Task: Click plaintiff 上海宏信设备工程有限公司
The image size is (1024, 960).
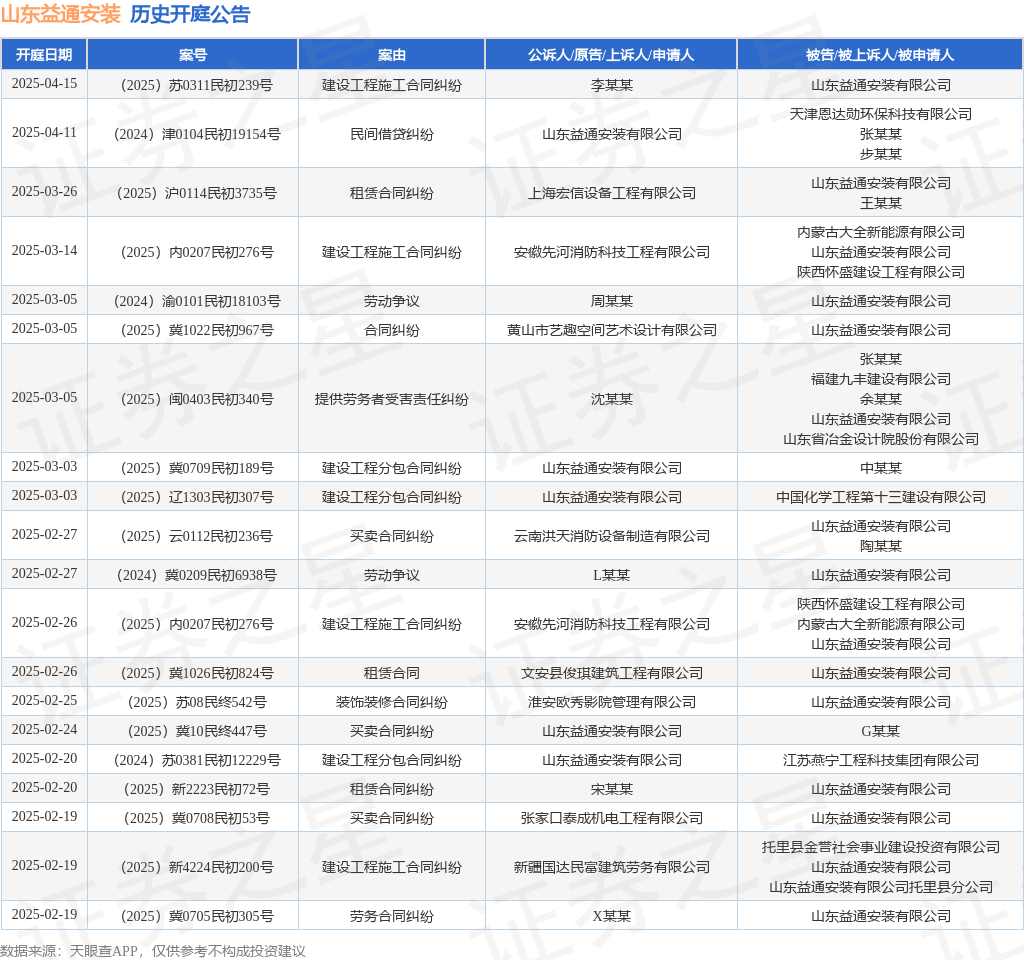Action: 612,193
